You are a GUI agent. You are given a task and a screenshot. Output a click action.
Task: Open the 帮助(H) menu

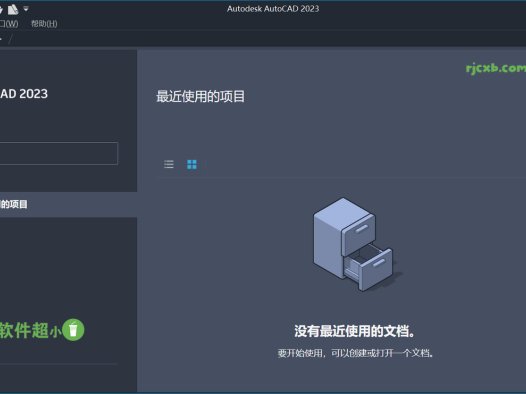pos(44,24)
